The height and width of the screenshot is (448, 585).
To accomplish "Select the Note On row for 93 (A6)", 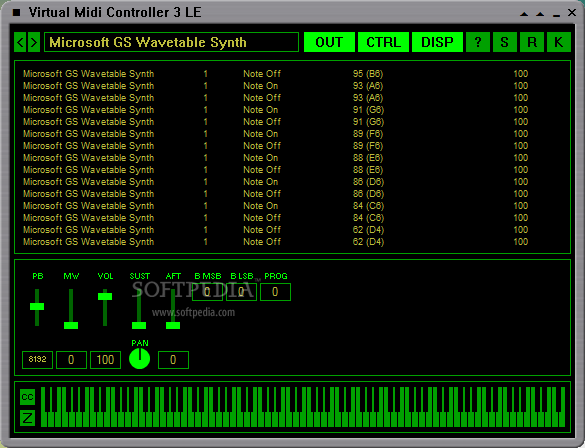I will click(x=275, y=86).
